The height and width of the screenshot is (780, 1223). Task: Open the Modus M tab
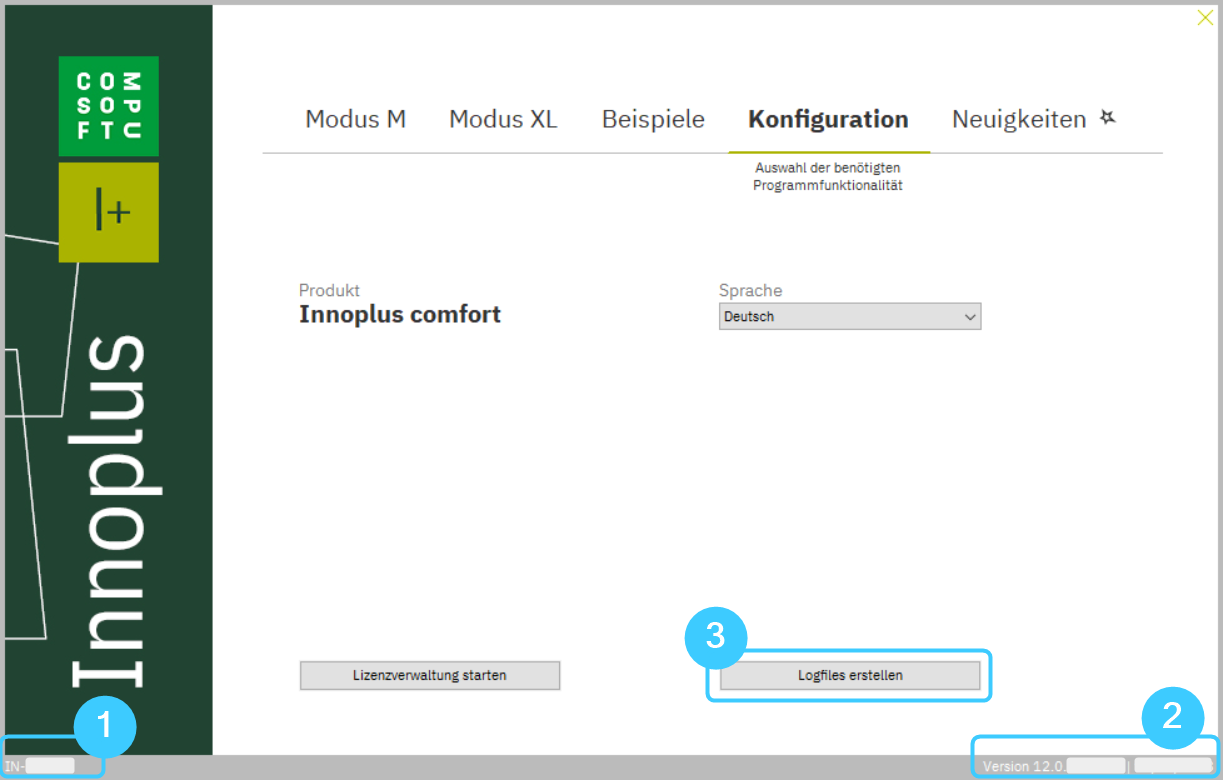tap(355, 120)
